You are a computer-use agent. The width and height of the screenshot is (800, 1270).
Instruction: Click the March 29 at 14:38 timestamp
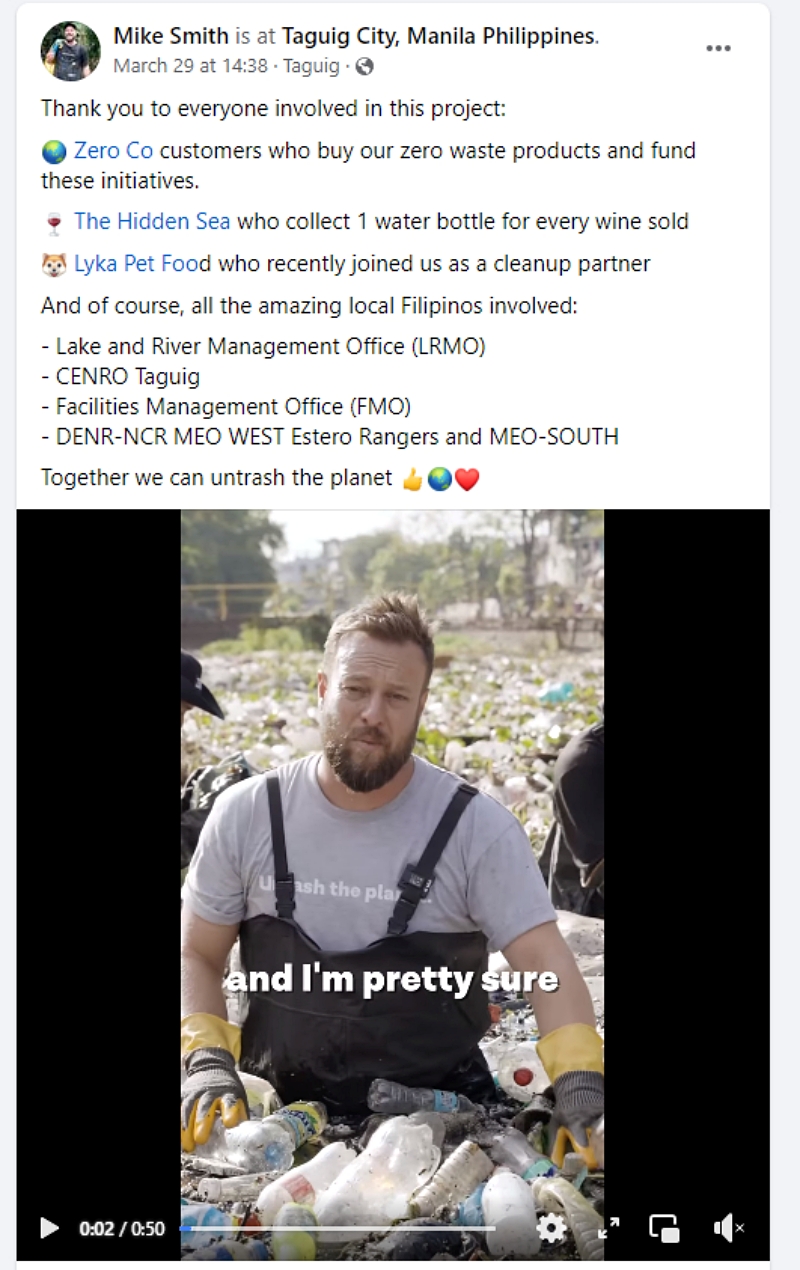[190, 67]
